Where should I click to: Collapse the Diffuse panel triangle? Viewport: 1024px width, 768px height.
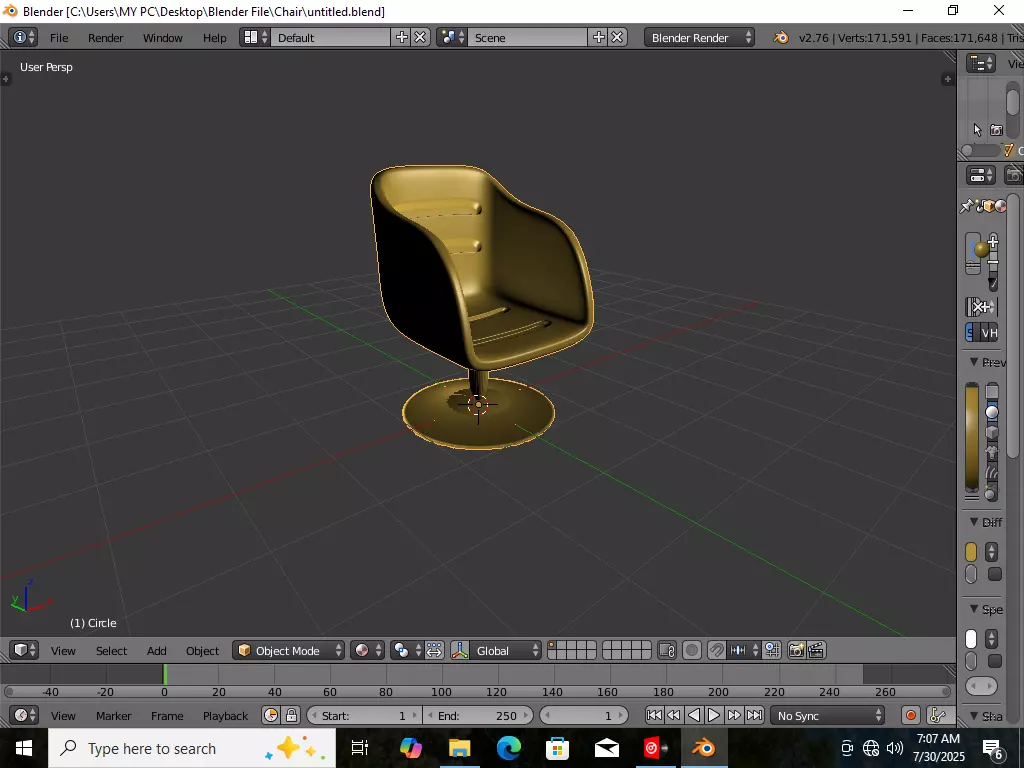click(x=974, y=522)
